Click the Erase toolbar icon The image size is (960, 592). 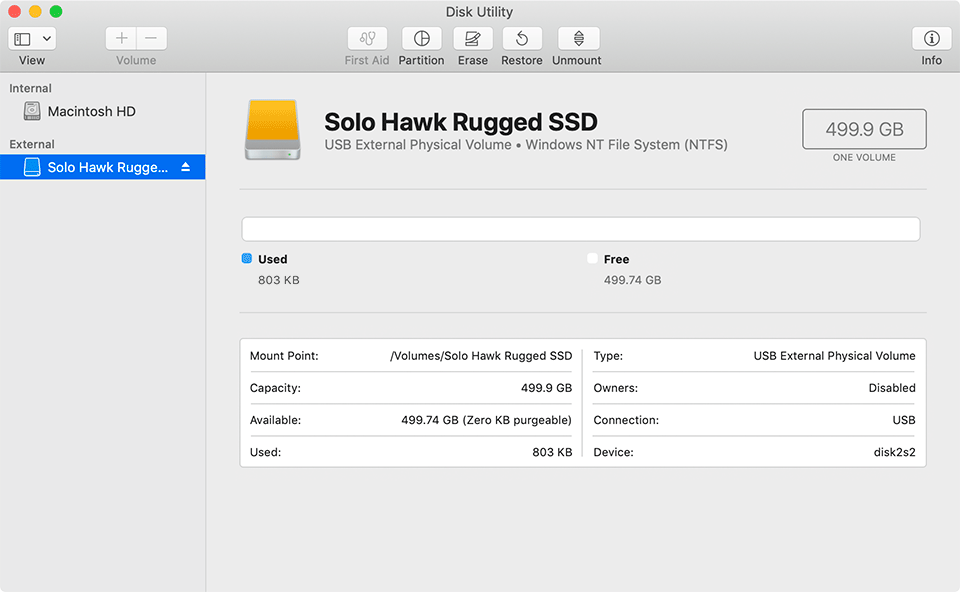click(x=473, y=39)
